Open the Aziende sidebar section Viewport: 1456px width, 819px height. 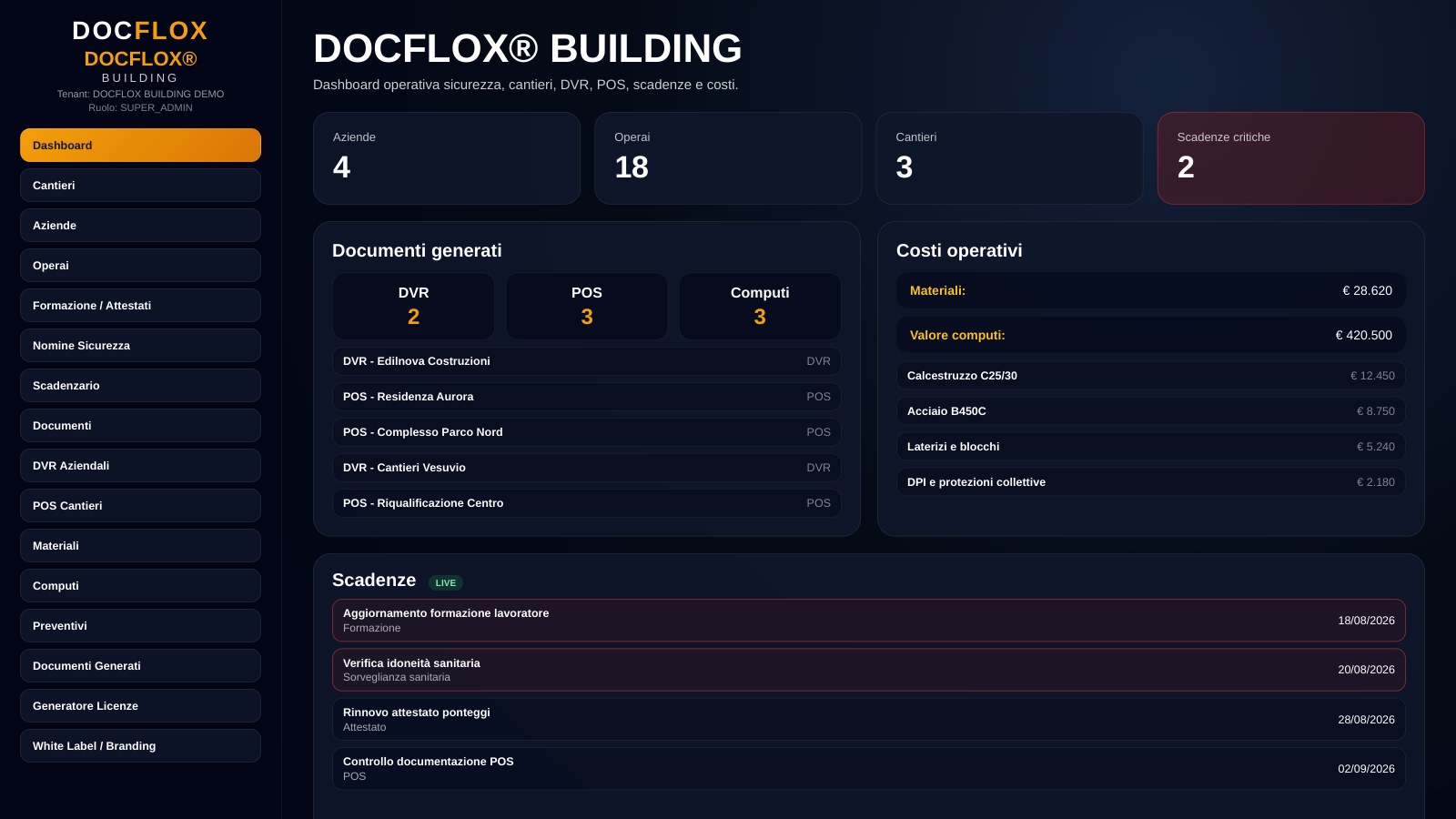[x=140, y=226]
